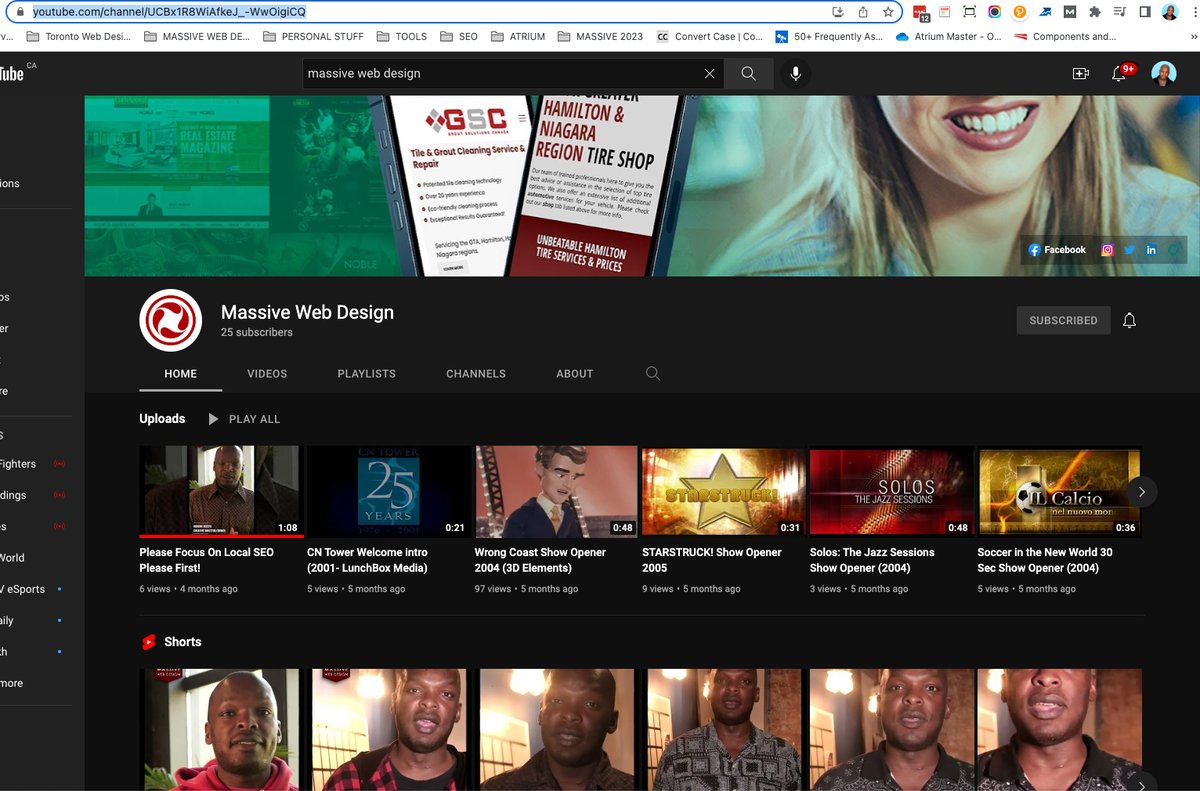Open the Atrium Master OneDrive bookmark
The image size is (1200, 791).
[948, 36]
